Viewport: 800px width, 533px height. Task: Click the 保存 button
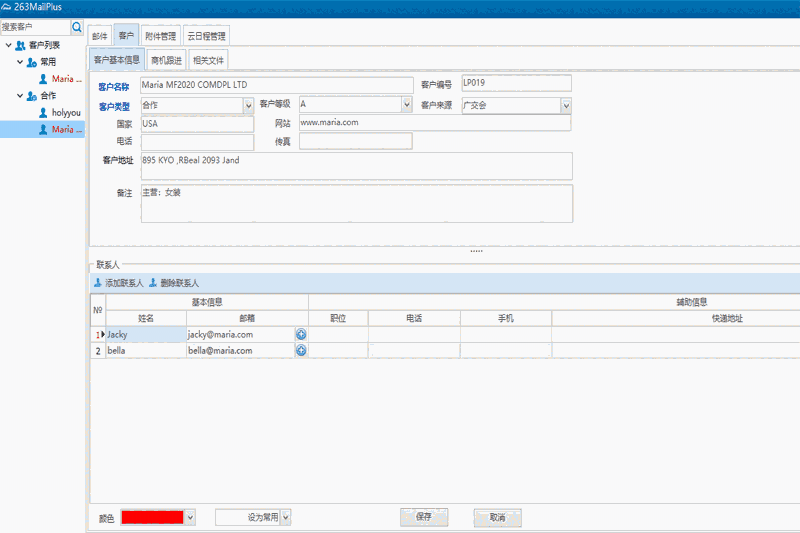pos(424,517)
